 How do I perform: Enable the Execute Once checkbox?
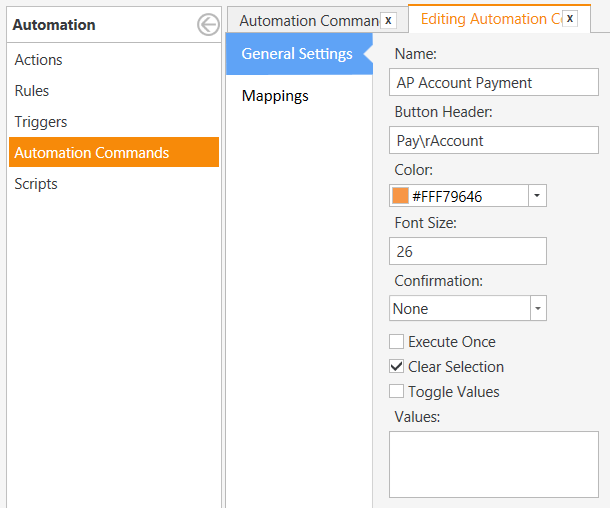397,342
